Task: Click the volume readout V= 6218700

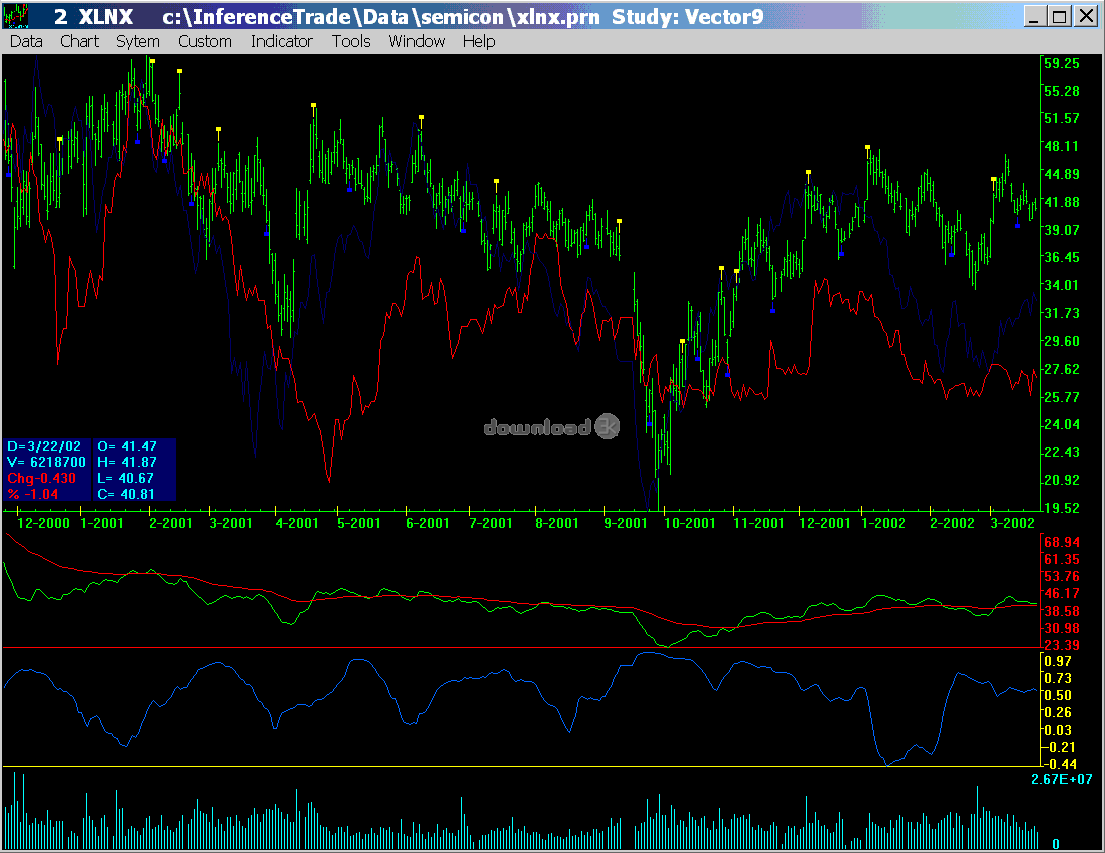Action: coord(46,462)
